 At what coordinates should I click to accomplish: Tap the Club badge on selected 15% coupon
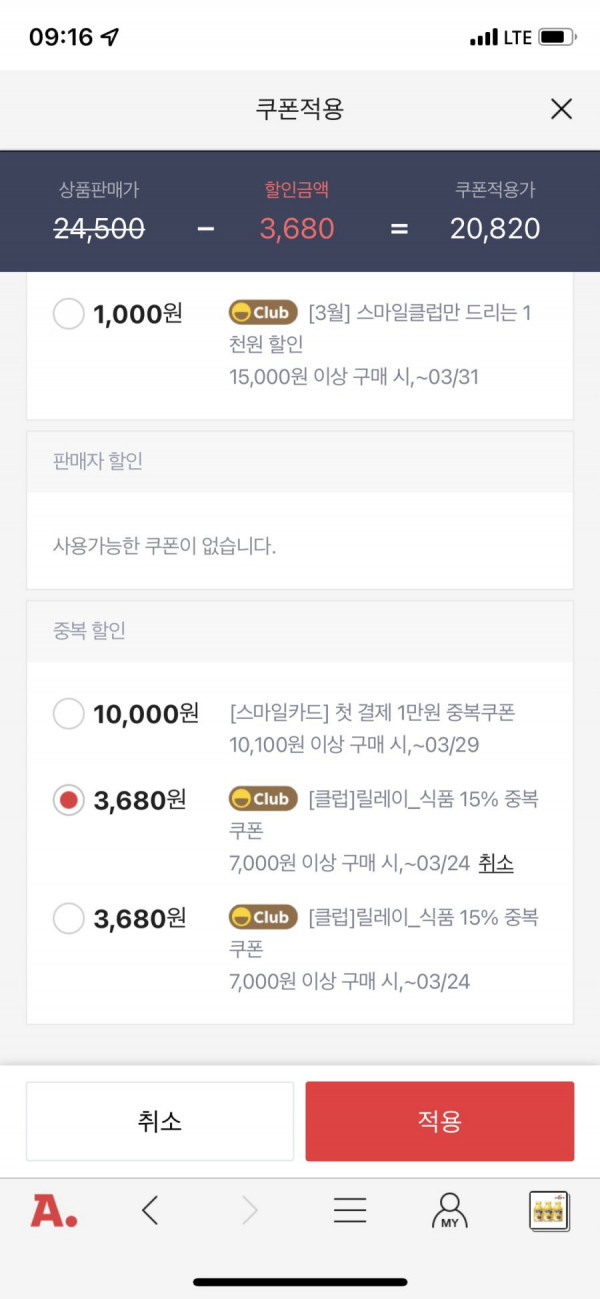tap(263, 799)
